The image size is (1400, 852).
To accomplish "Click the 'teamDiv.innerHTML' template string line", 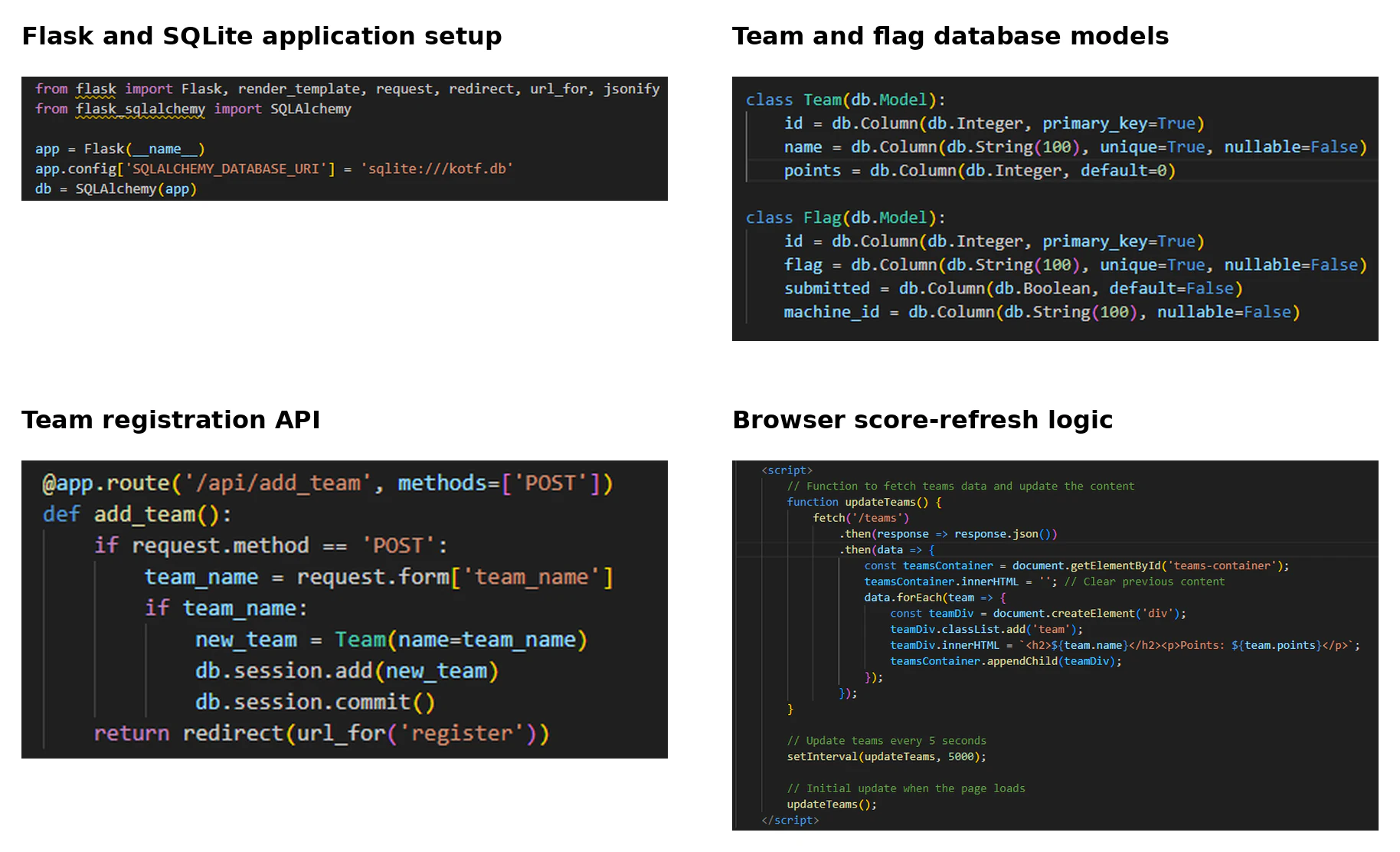I will (x=1125, y=646).
